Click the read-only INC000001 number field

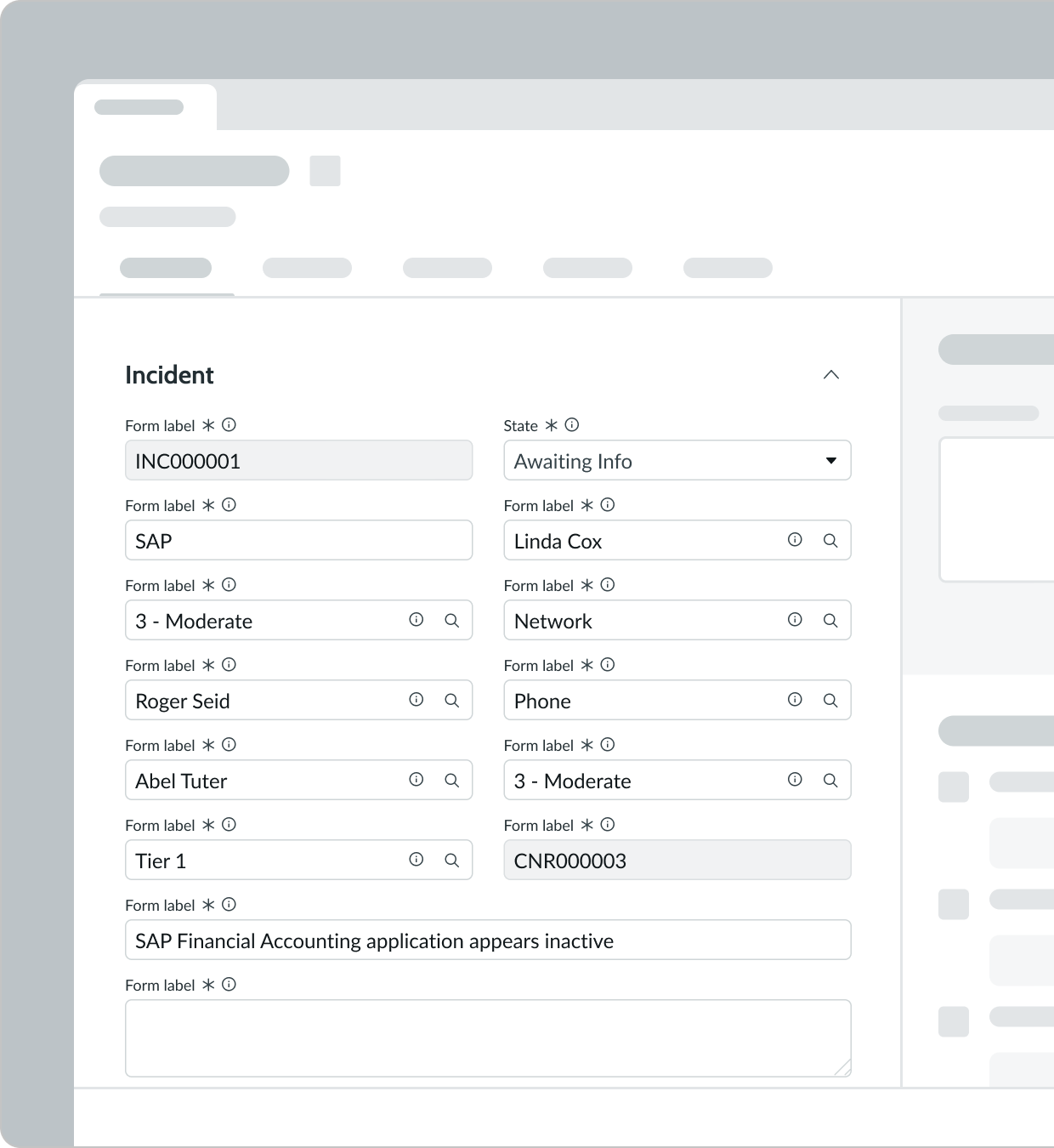click(x=298, y=460)
